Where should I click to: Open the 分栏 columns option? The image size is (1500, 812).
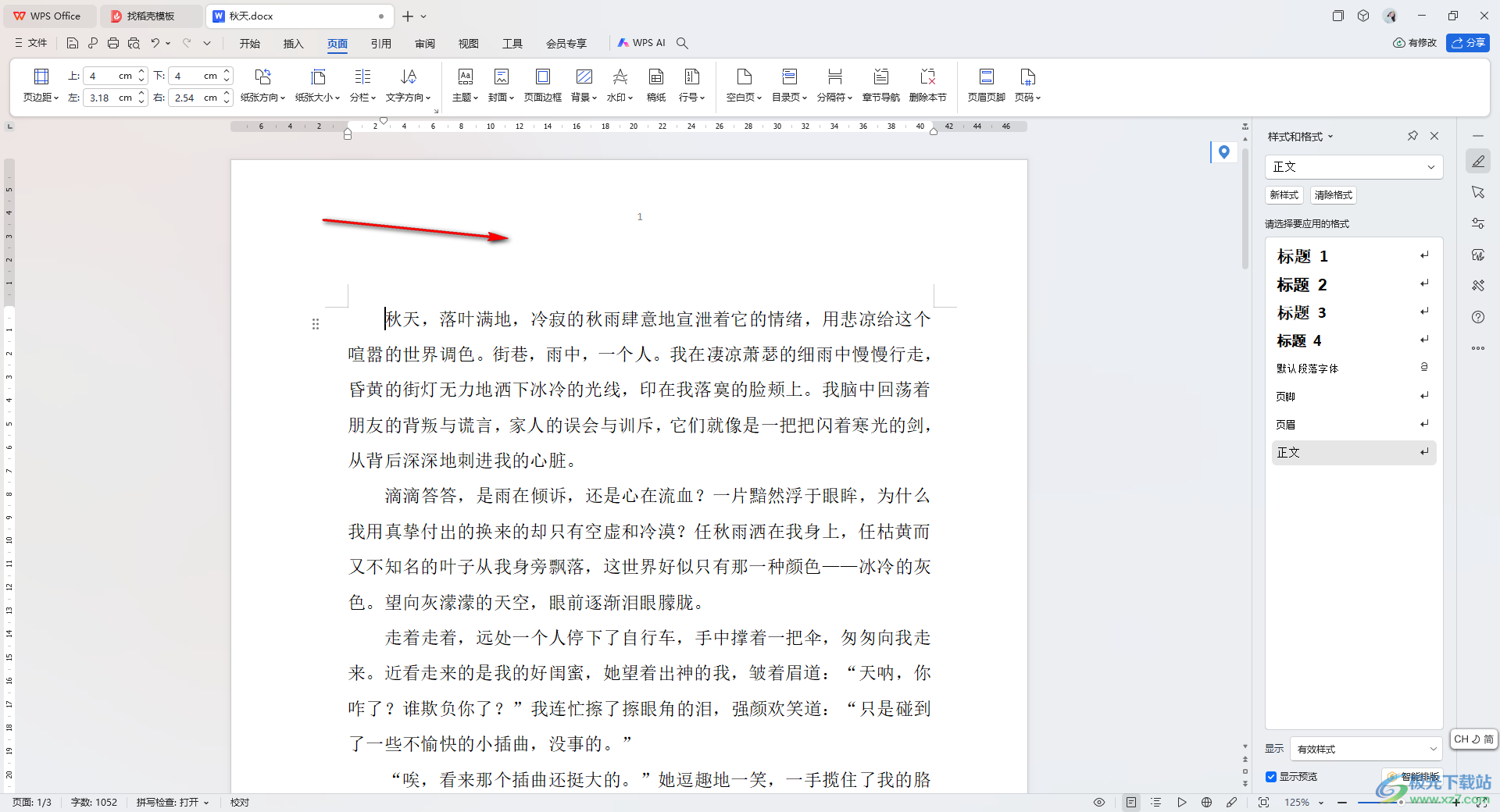362,85
